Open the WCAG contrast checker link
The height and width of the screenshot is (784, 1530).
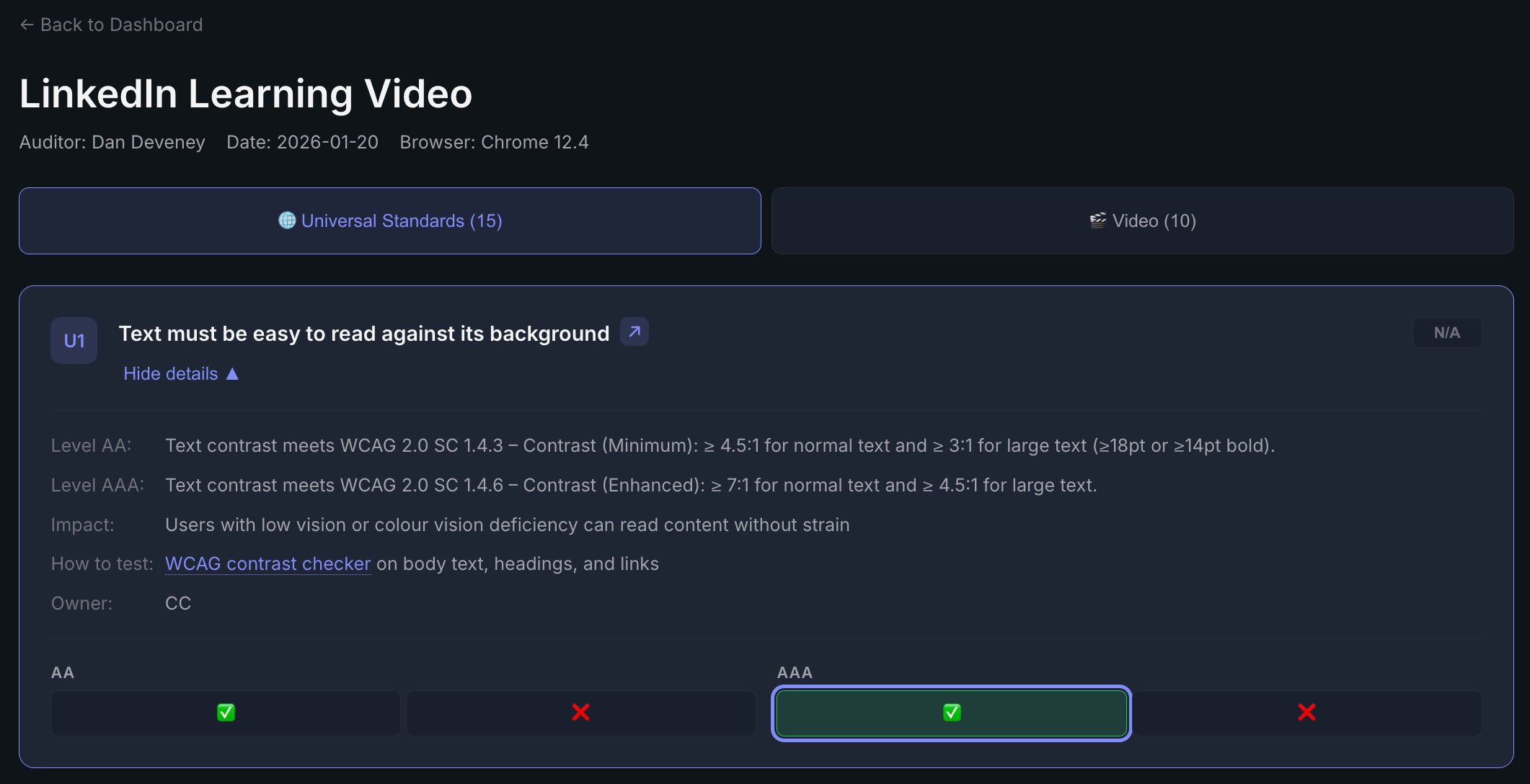[268, 564]
